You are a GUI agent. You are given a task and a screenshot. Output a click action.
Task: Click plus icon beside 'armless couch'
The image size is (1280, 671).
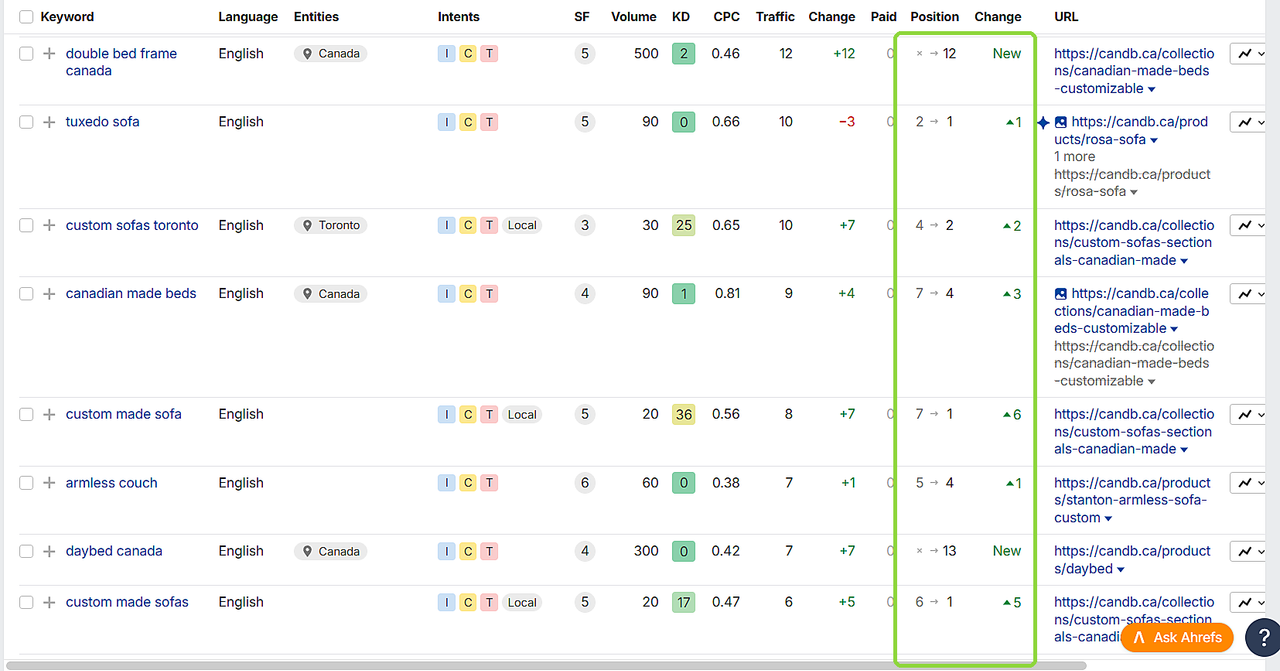[49, 483]
